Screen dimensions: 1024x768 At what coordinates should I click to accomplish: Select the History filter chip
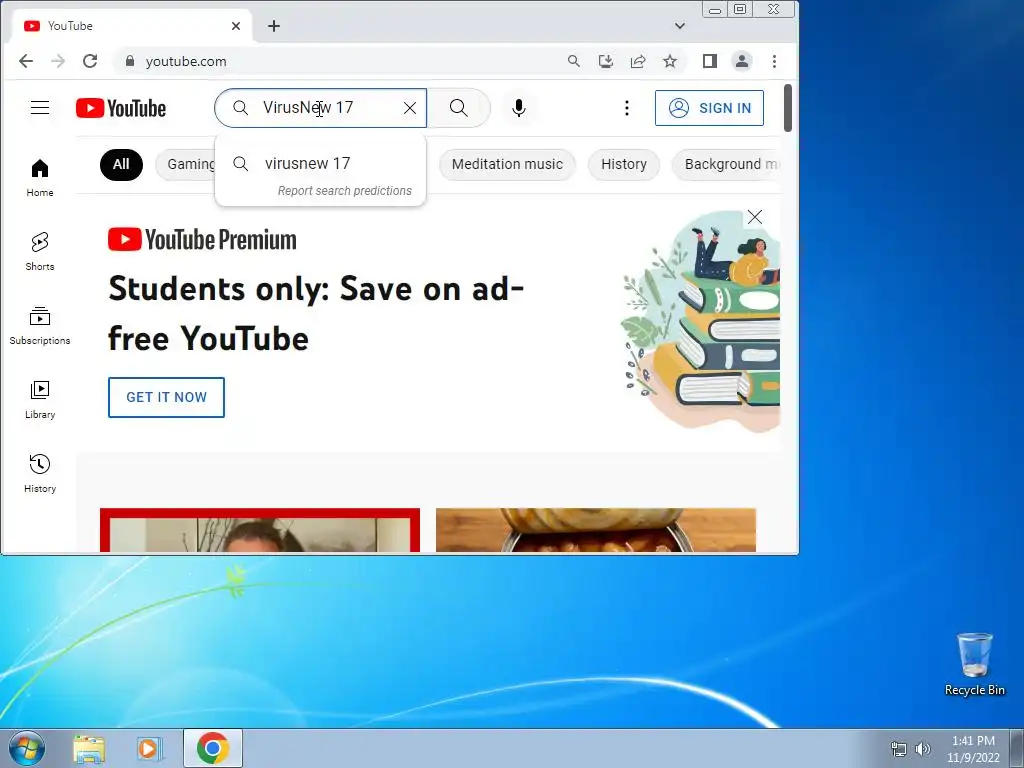(x=624, y=165)
